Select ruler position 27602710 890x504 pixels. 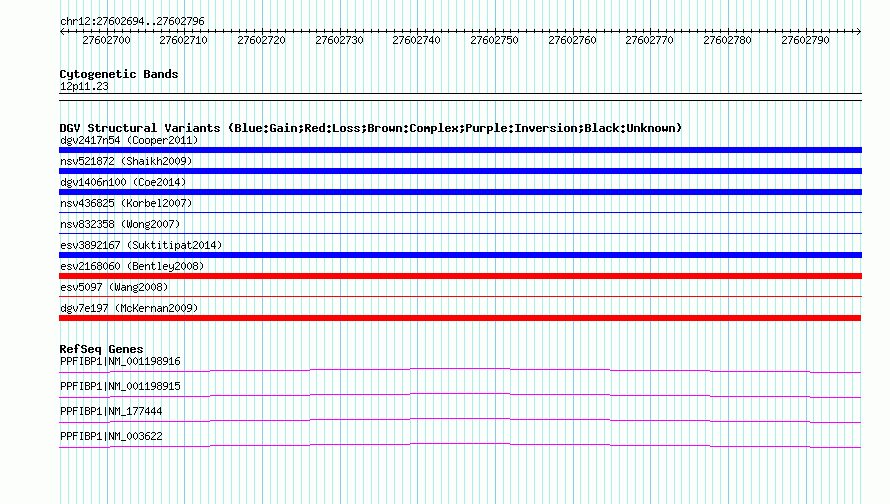183,40
